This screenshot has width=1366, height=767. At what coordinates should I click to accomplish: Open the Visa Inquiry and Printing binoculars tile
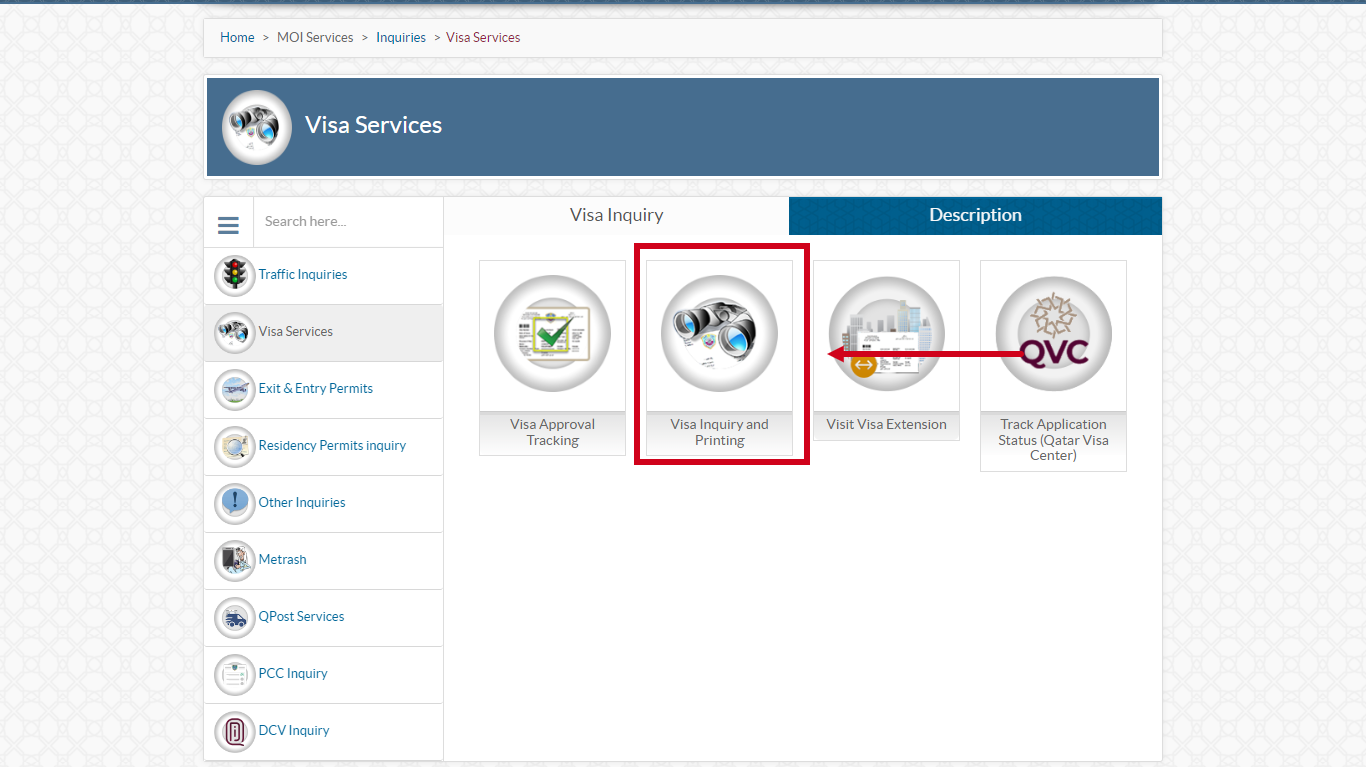[719, 358]
